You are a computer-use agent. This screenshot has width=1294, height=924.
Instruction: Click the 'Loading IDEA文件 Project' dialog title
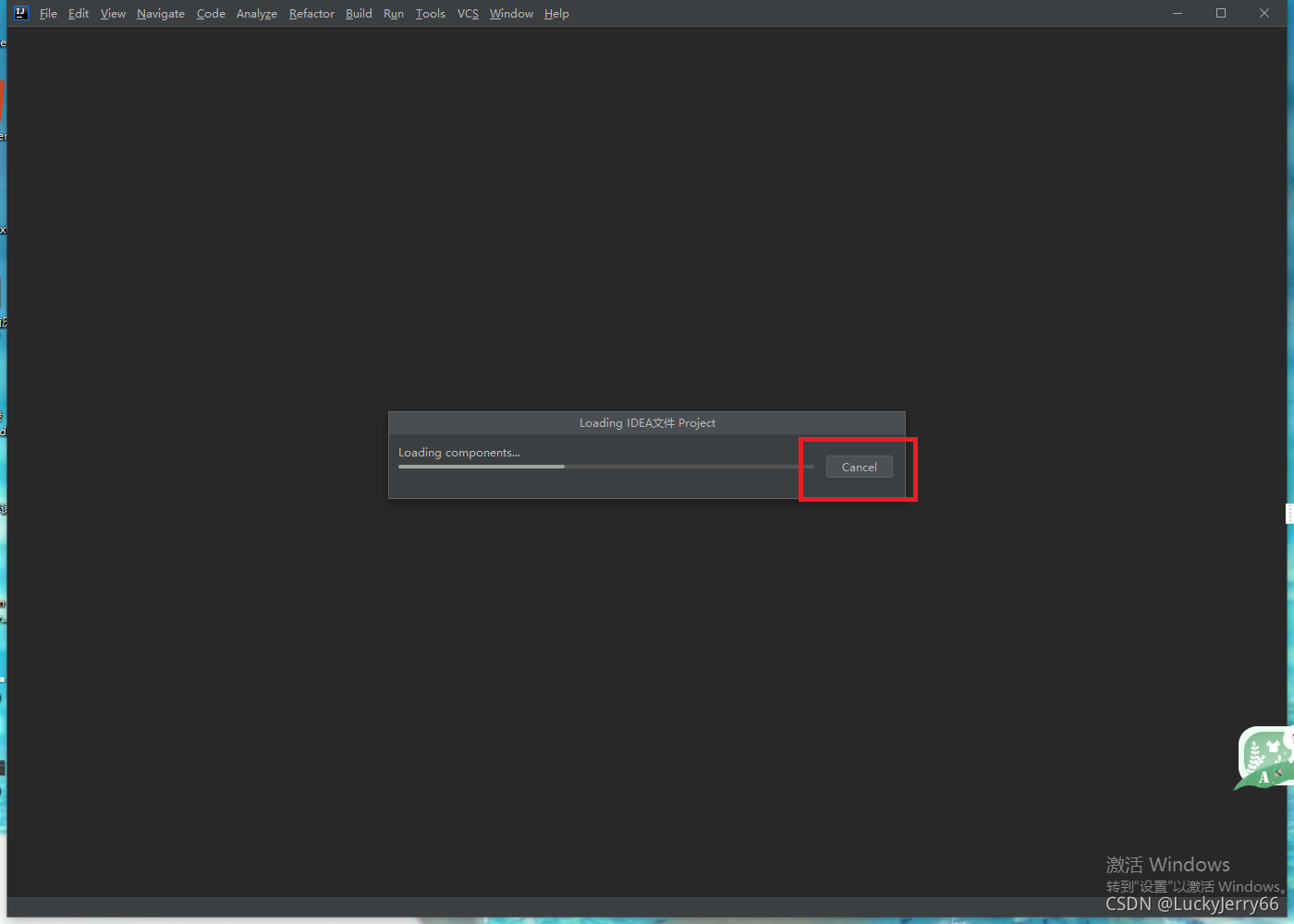pyautogui.click(x=647, y=423)
